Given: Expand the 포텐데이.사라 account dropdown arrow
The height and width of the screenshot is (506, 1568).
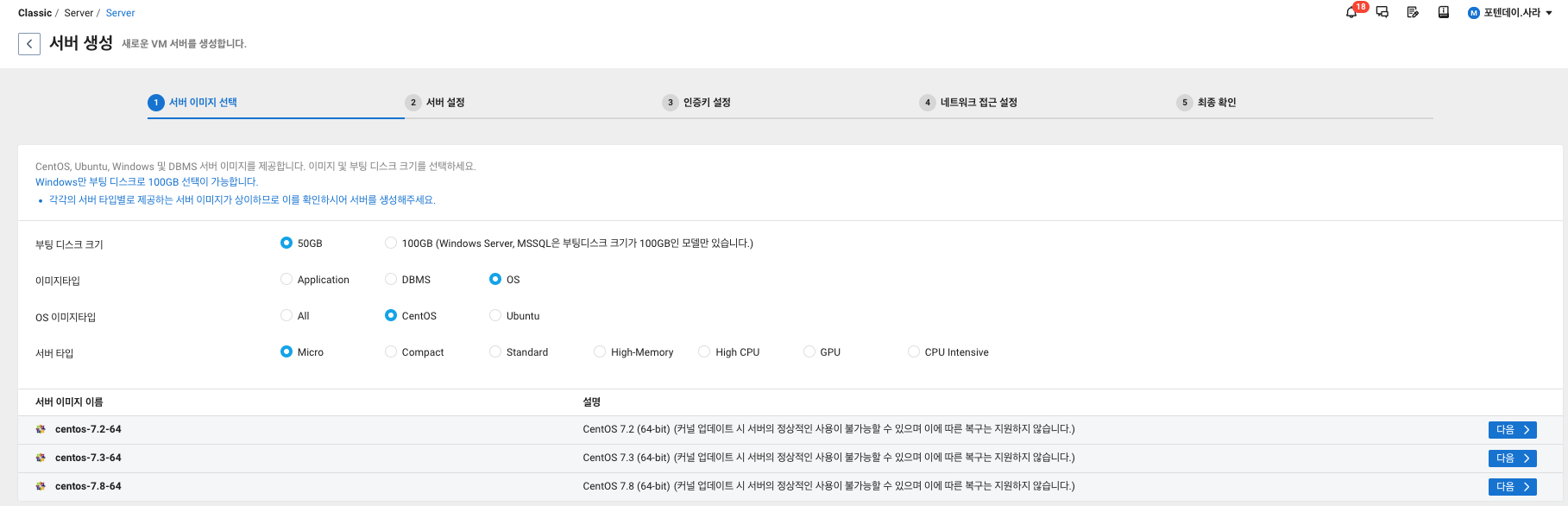Looking at the screenshot, I should point(1549,14).
